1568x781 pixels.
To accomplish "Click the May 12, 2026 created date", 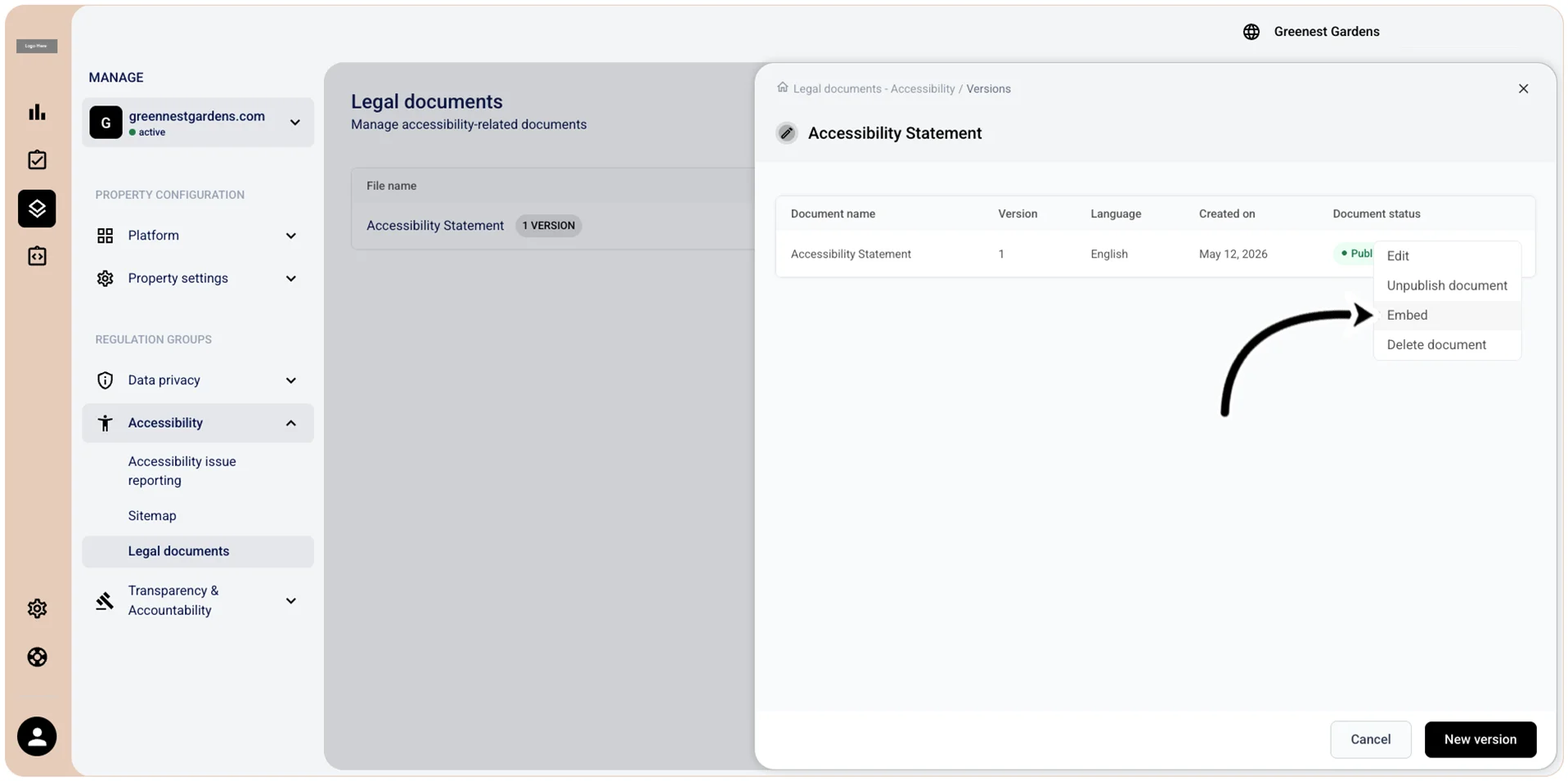I will [x=1233, y=254].
